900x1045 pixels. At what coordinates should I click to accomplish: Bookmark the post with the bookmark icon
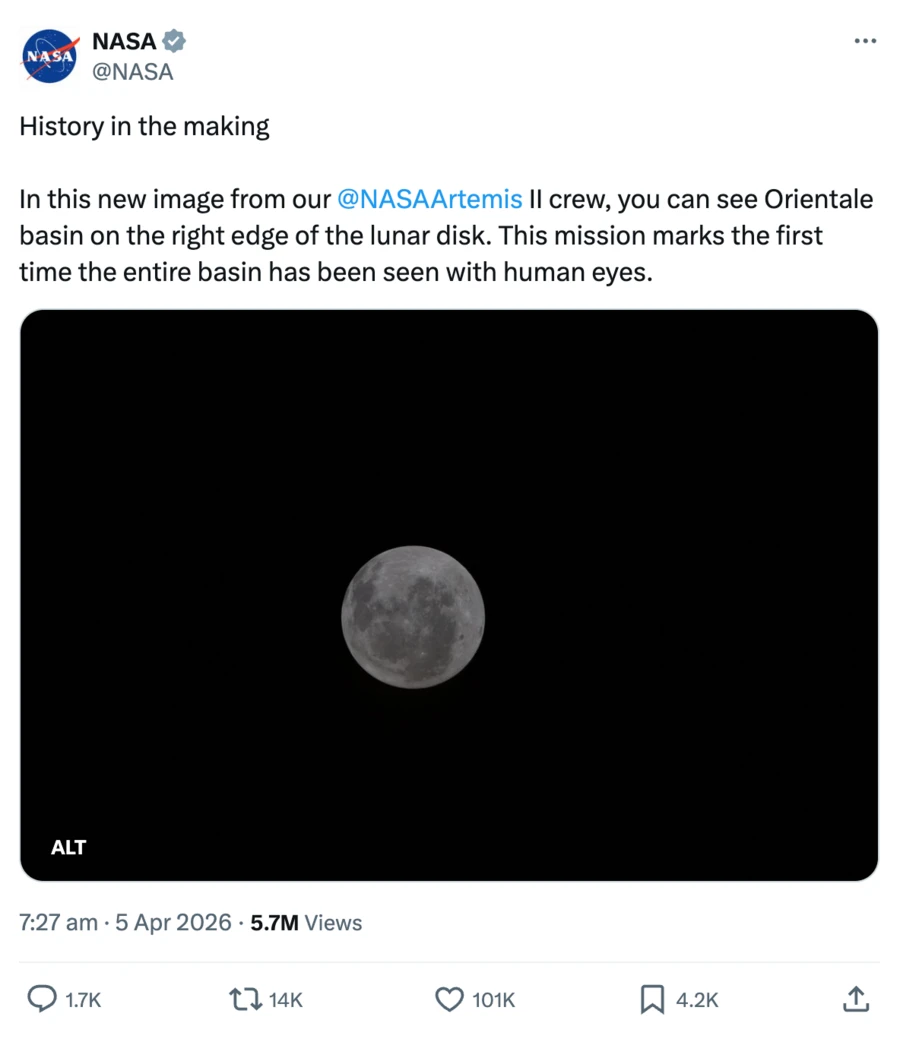(652, 999)
